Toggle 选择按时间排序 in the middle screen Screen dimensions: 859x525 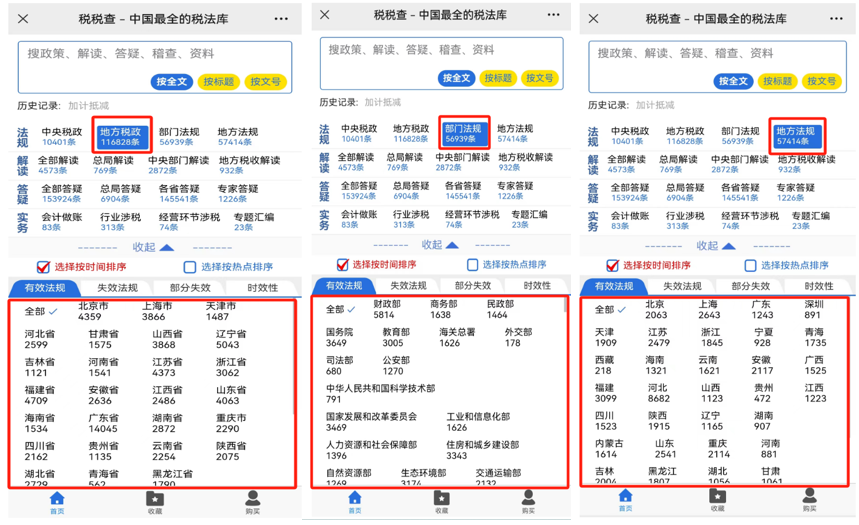[x=342, y=265]
